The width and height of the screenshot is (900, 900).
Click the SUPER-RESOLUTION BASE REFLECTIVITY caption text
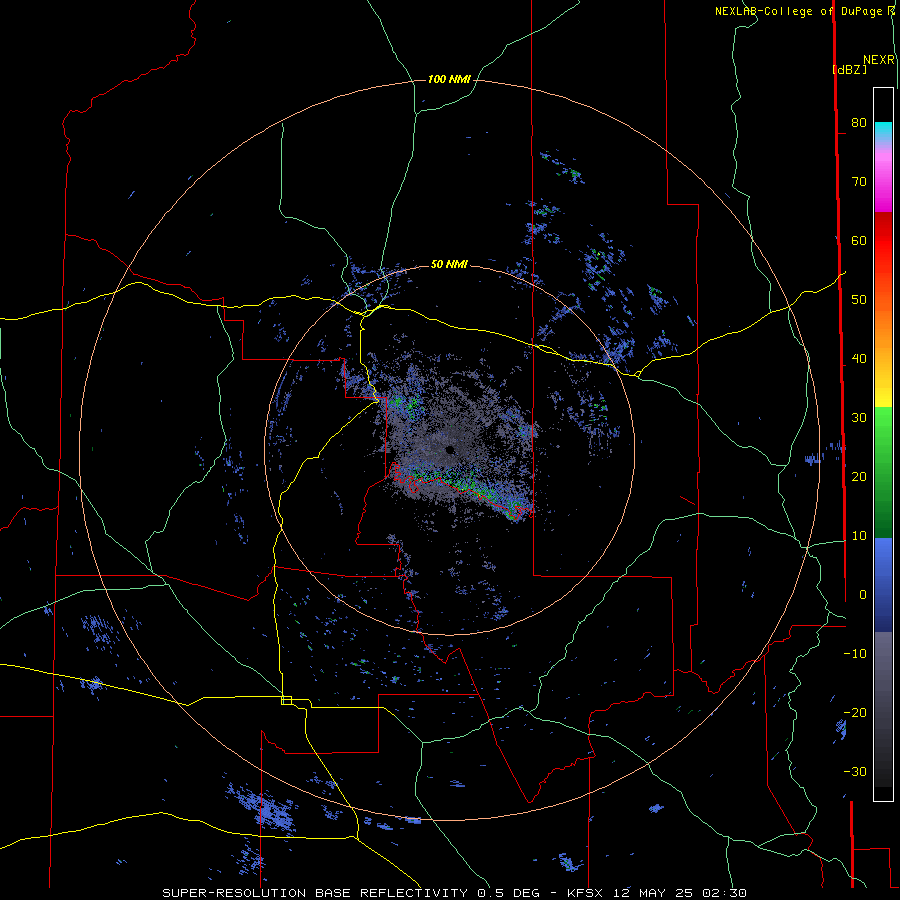(315, 893)
